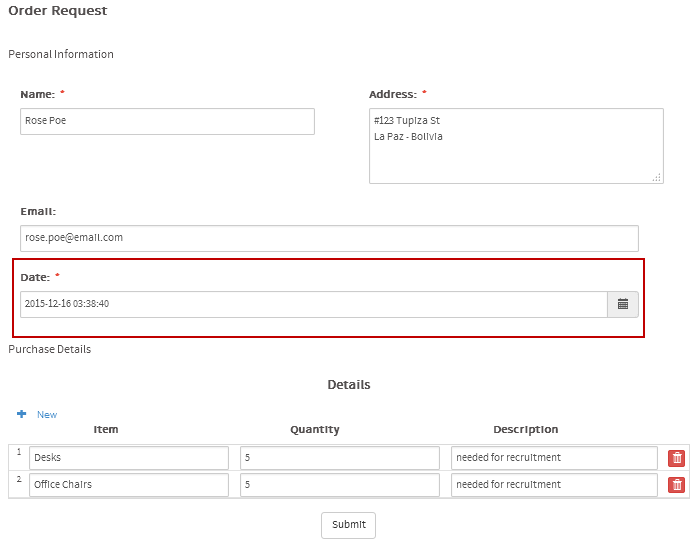
Task: Click the Email input field
Action: point(329,238)
